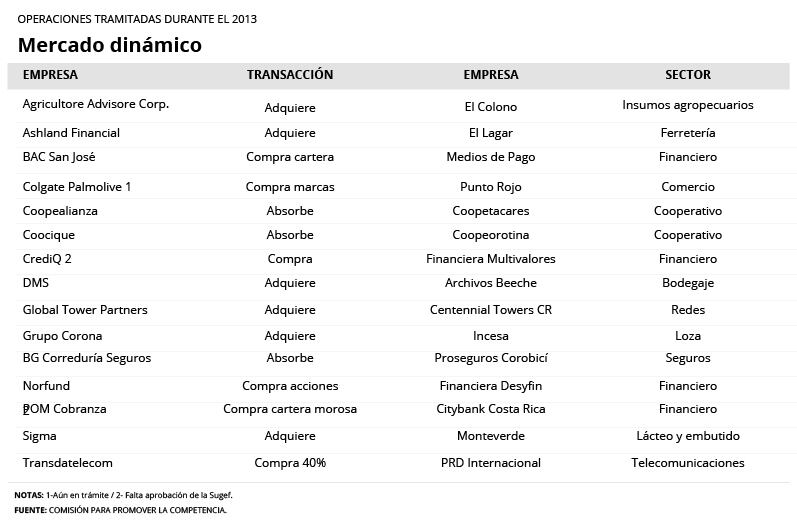Screen dimensions: 797x526
Task: Click the Ashland Financial row name
Action: [x=71, y=133]
